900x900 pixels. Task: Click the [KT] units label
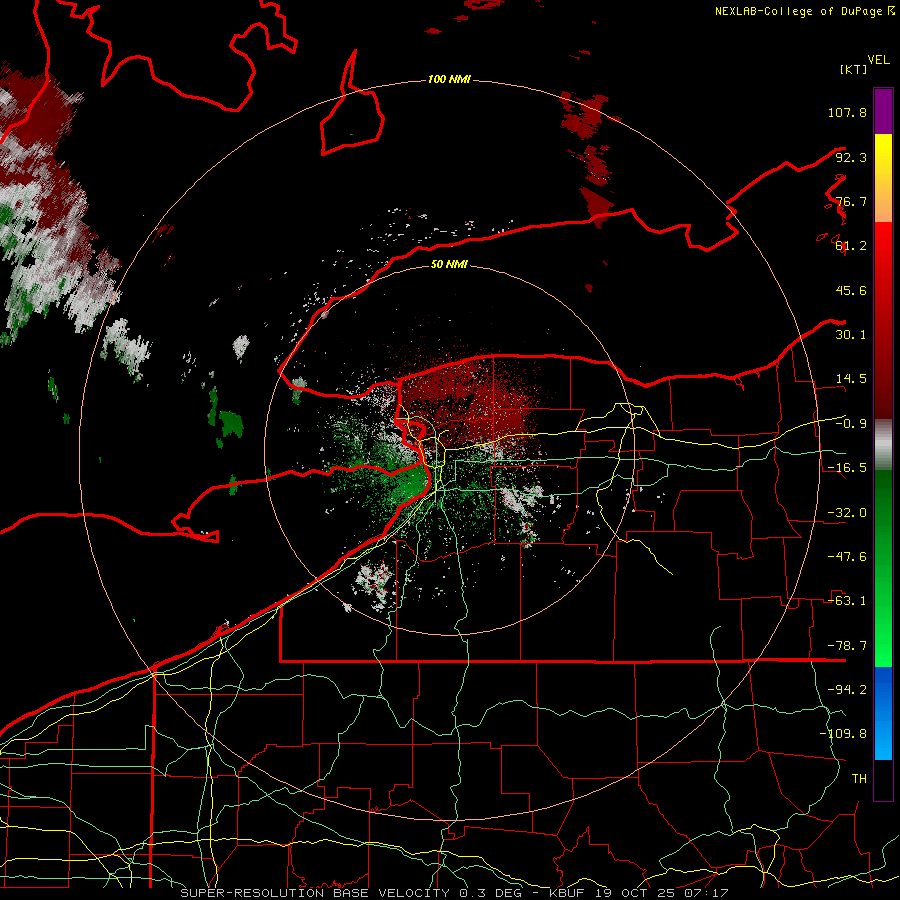pyautogui.click(x=854, y=69)
